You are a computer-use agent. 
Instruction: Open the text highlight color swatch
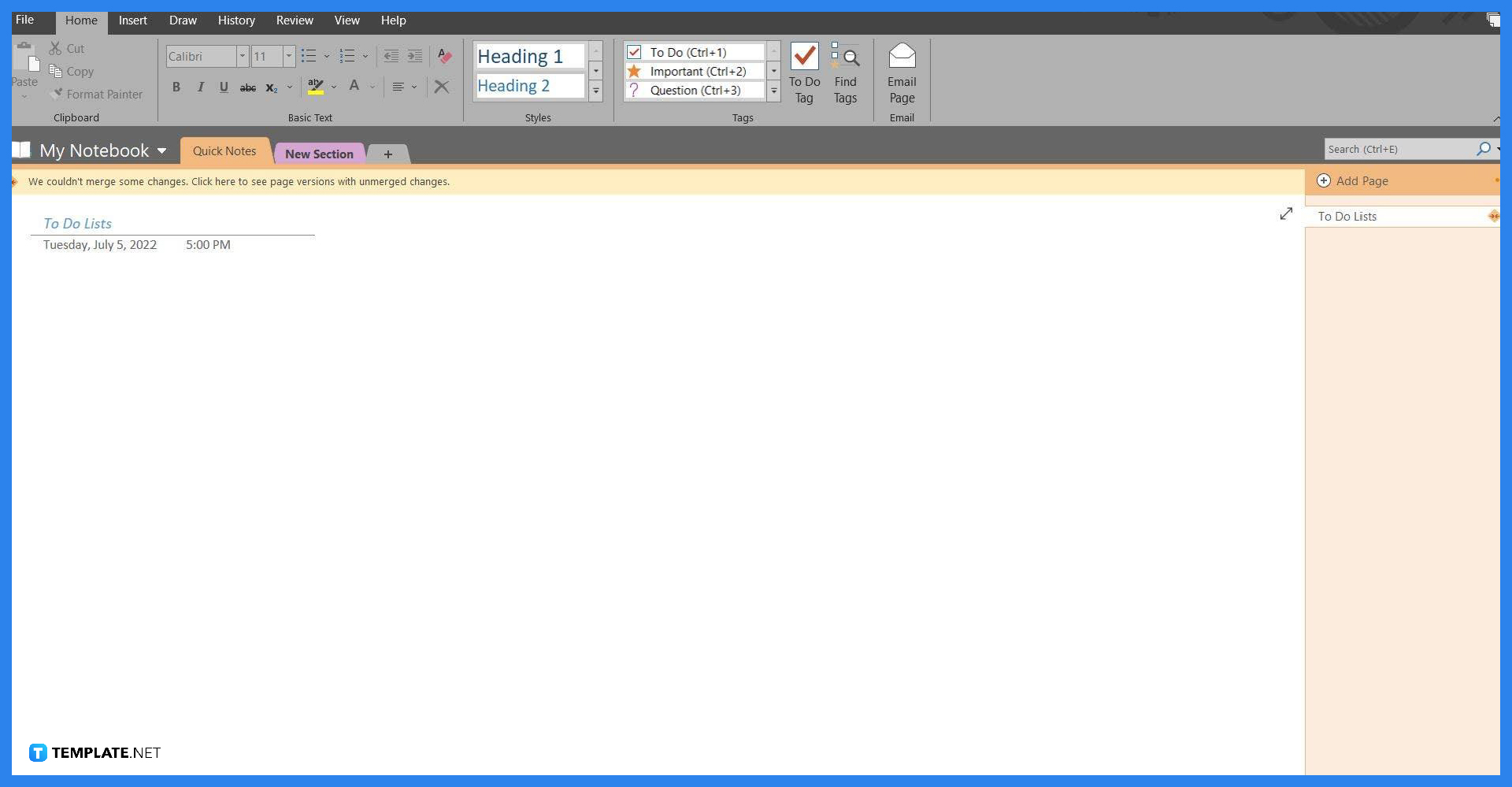click(x=316, y=87)
